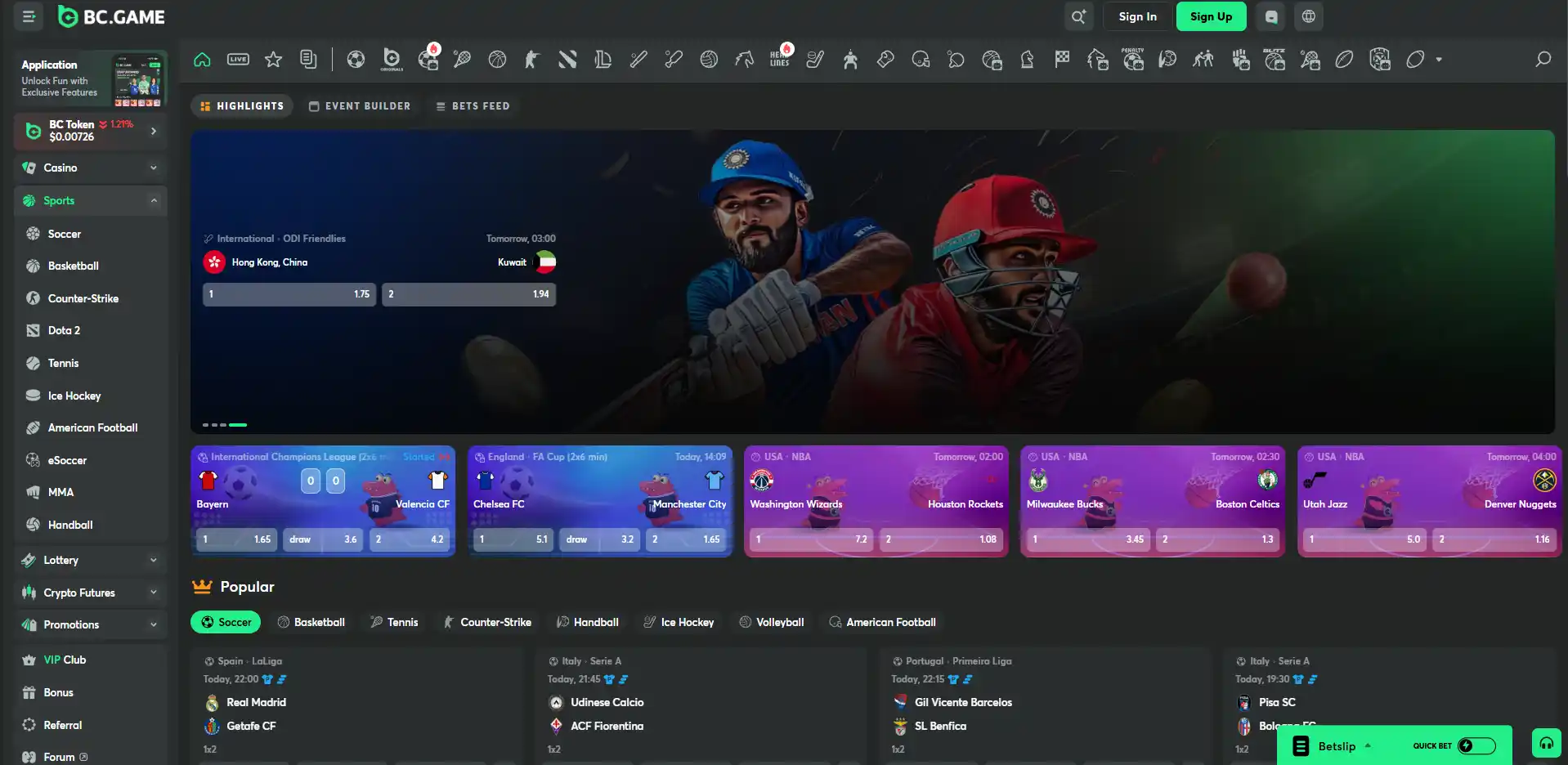The image size is (1568, 765).
Task: Click the Sign In button
Action: coord(1137,16)
